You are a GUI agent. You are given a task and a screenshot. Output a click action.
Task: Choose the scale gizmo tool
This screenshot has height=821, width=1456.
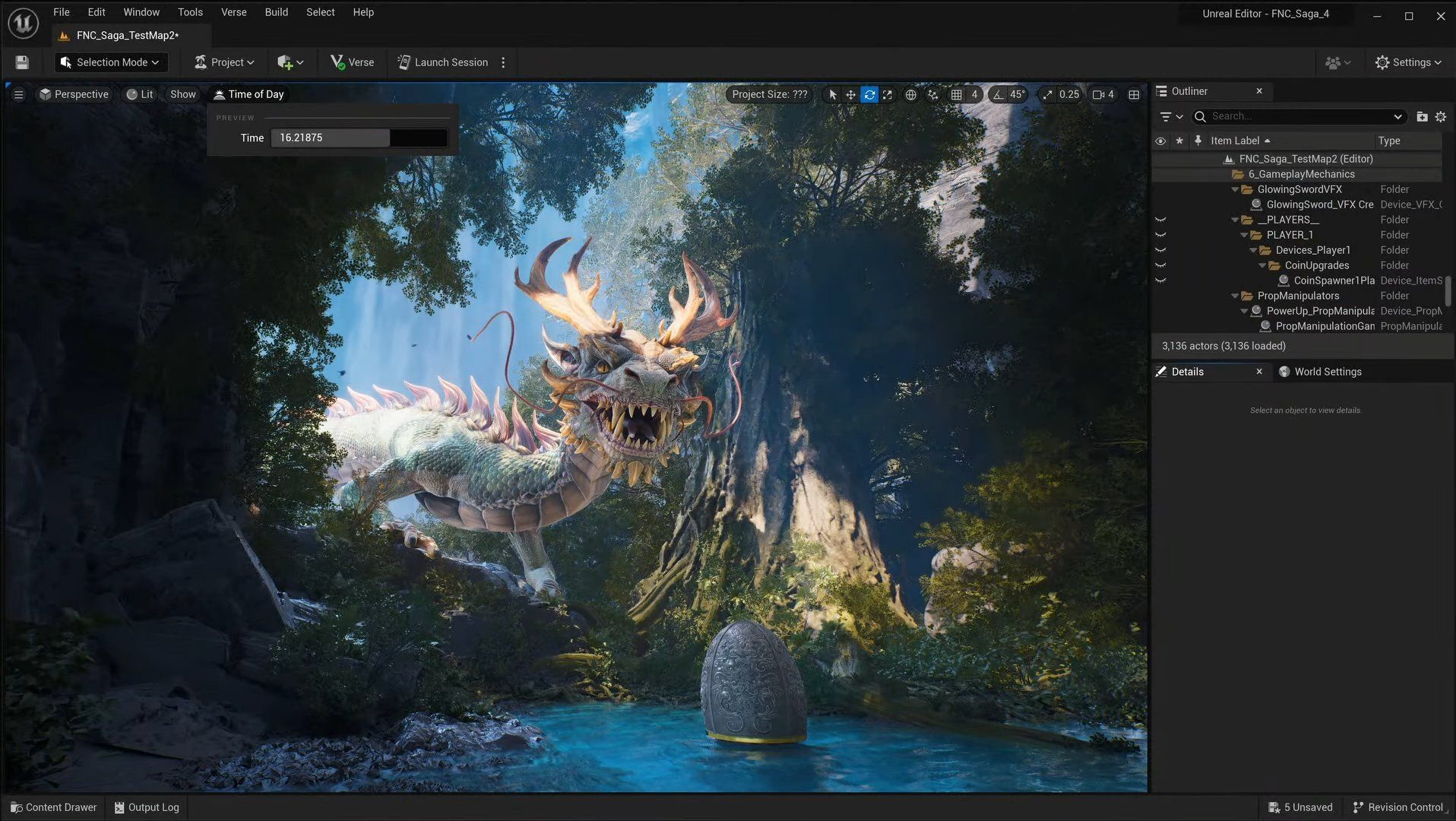(x=888, y=94)
